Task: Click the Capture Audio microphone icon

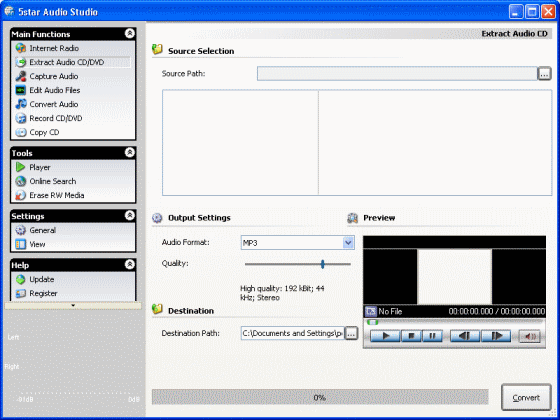Action: click(21, 76)
